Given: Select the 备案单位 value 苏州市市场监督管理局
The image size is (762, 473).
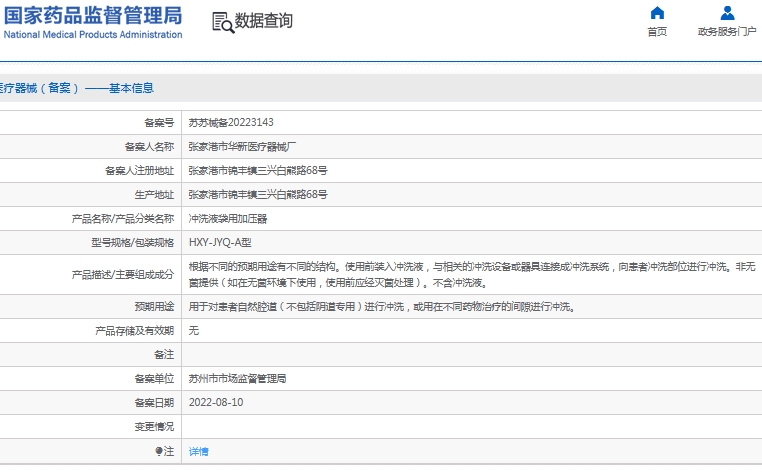Looking at the screenshot, I should click(x=237, y=379).
